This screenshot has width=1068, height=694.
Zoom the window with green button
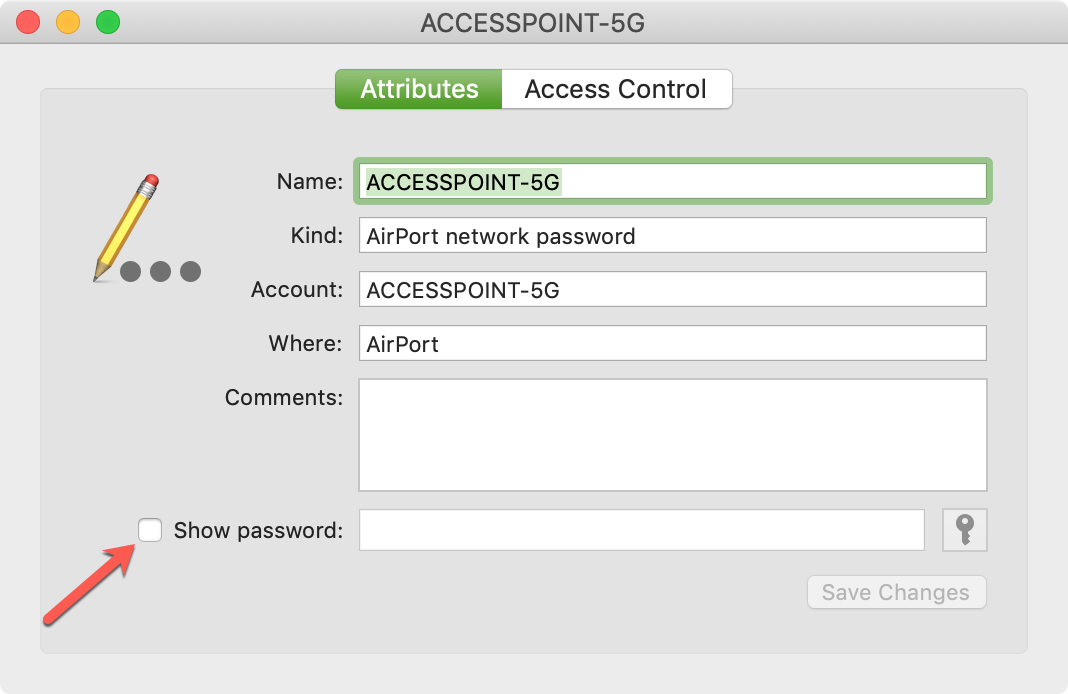(108, 22)
